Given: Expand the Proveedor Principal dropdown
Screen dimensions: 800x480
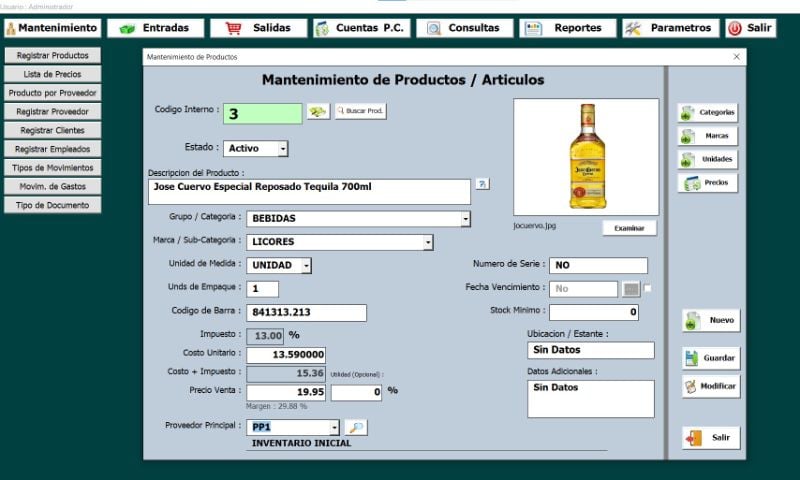Looking at the screenshot, I should pyautogui.click(x=334, y=427).
